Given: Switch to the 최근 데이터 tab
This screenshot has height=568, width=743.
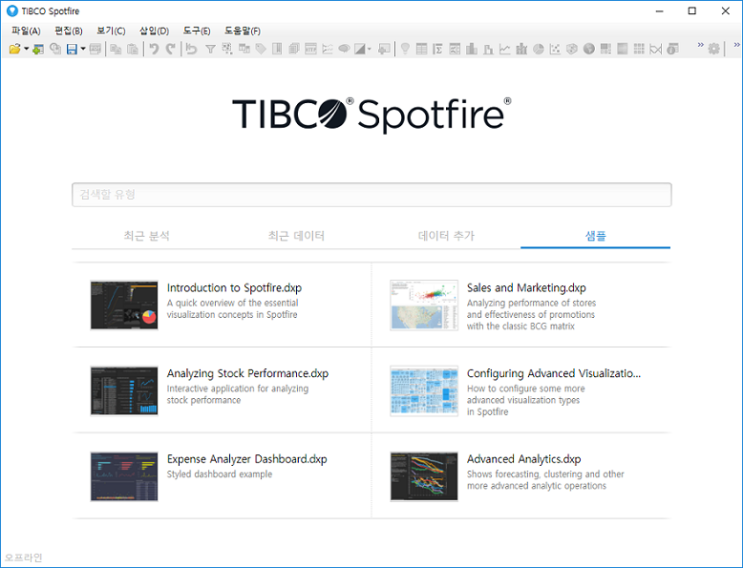Looking at the screenshot, I should click(296, 235).
